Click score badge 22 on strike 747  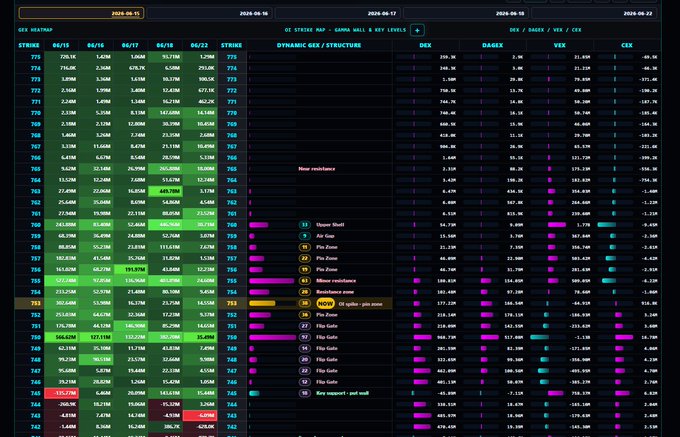304,371
